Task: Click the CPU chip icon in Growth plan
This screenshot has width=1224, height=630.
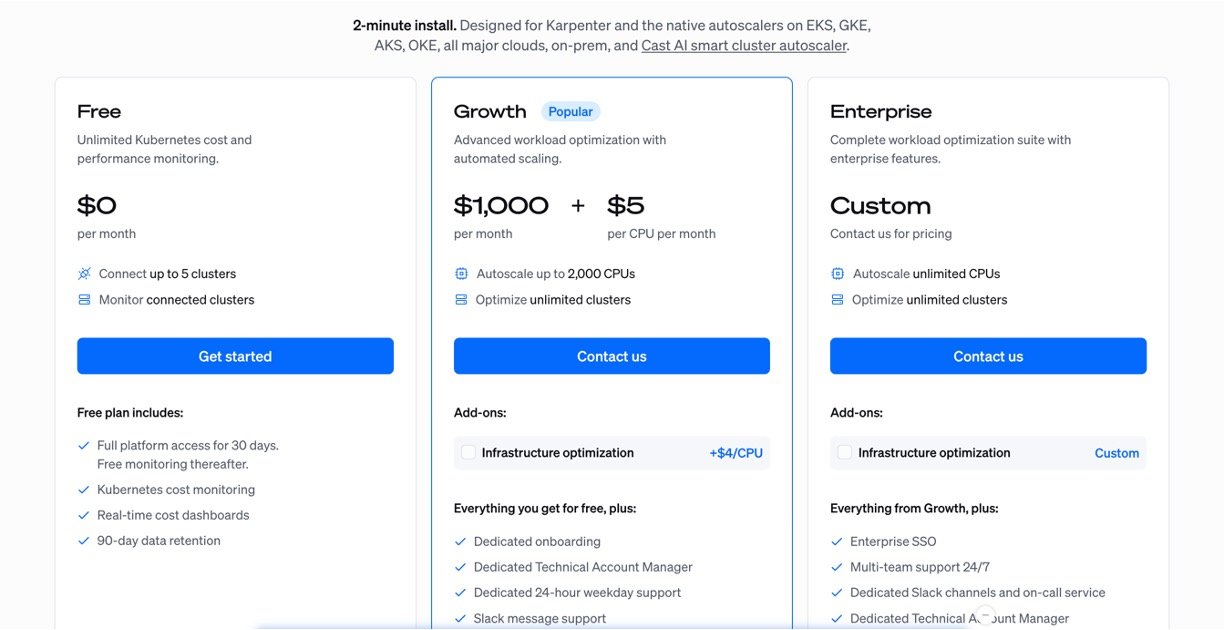Action: coord(461,274)
